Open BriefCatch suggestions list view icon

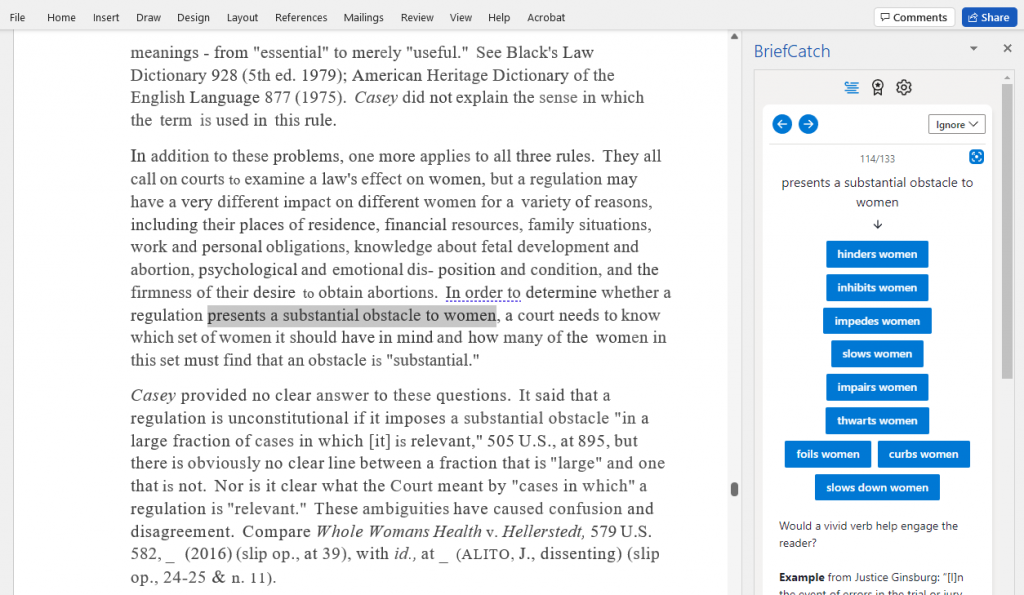851,88
